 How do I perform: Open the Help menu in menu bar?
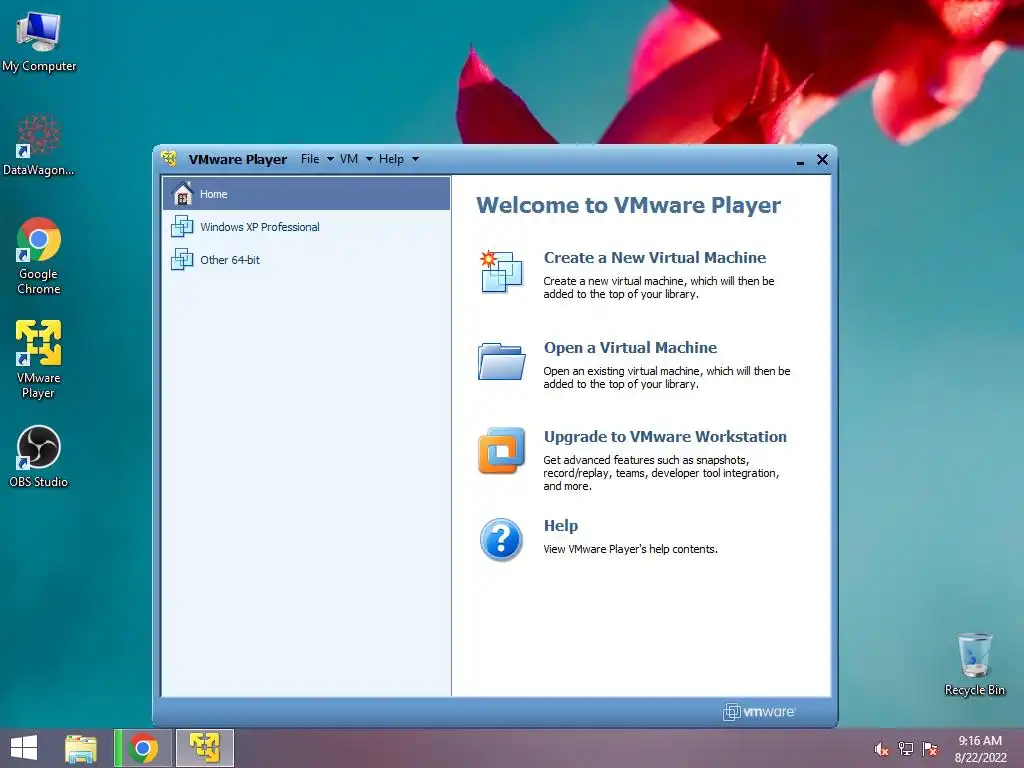point(391,159)
